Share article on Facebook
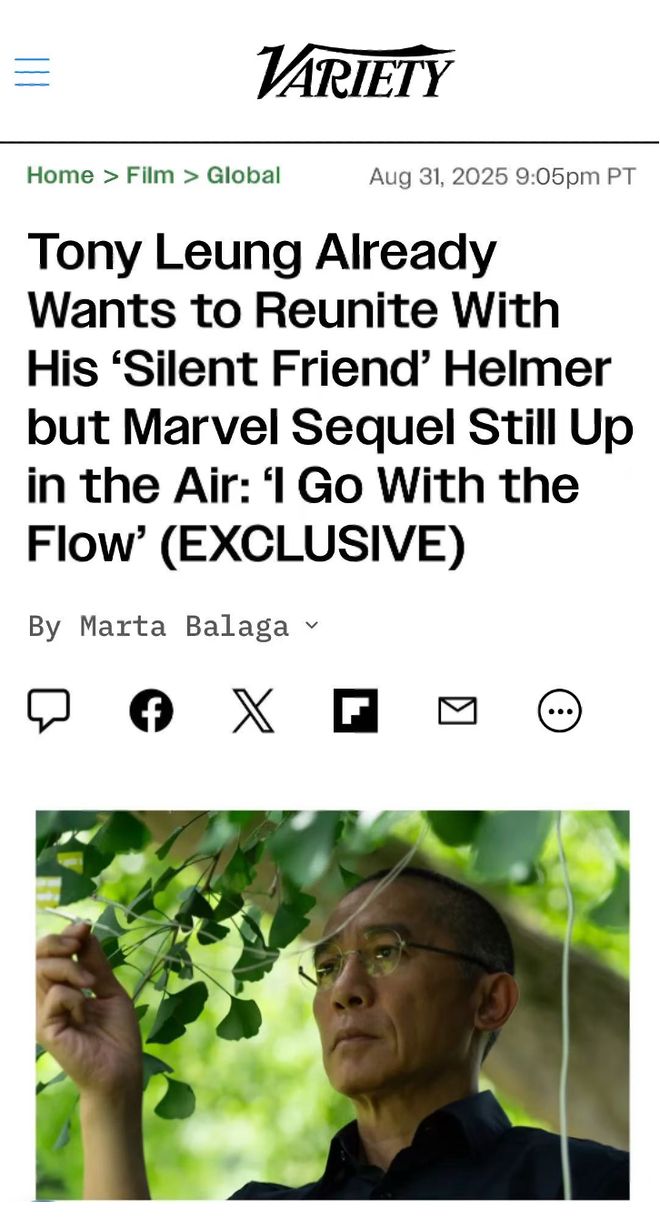Viewport: 660px width, 1219px height. 151,712
